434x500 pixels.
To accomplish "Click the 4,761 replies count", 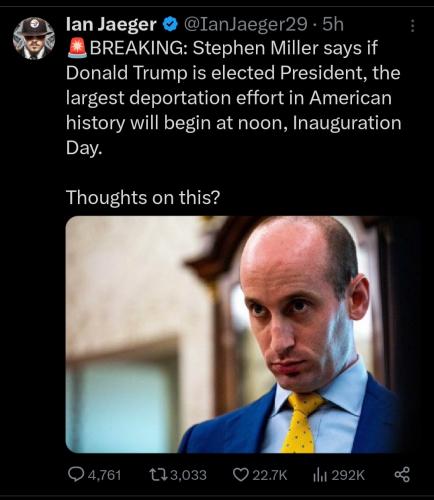I will click(x=104, y=475).
